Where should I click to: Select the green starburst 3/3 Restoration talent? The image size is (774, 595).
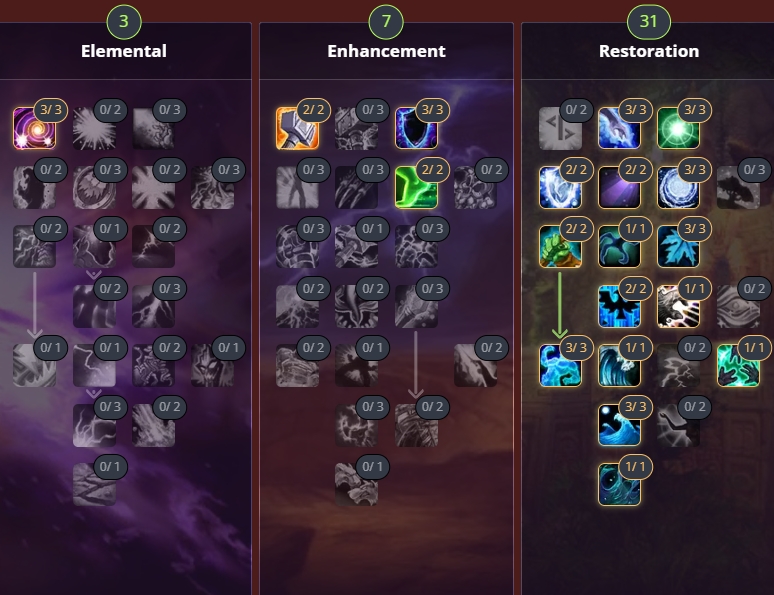click(x=679, y=128)
